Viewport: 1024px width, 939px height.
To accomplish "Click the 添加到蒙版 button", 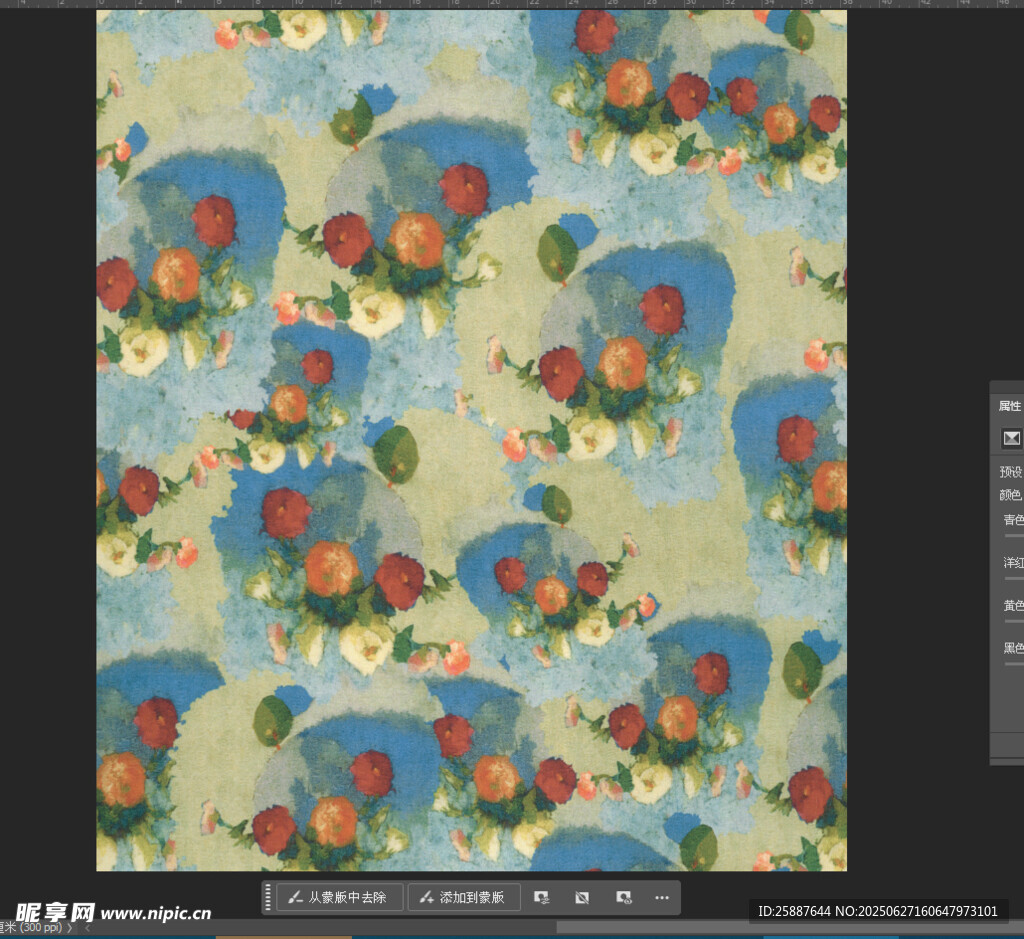I will tap(463, 897).
